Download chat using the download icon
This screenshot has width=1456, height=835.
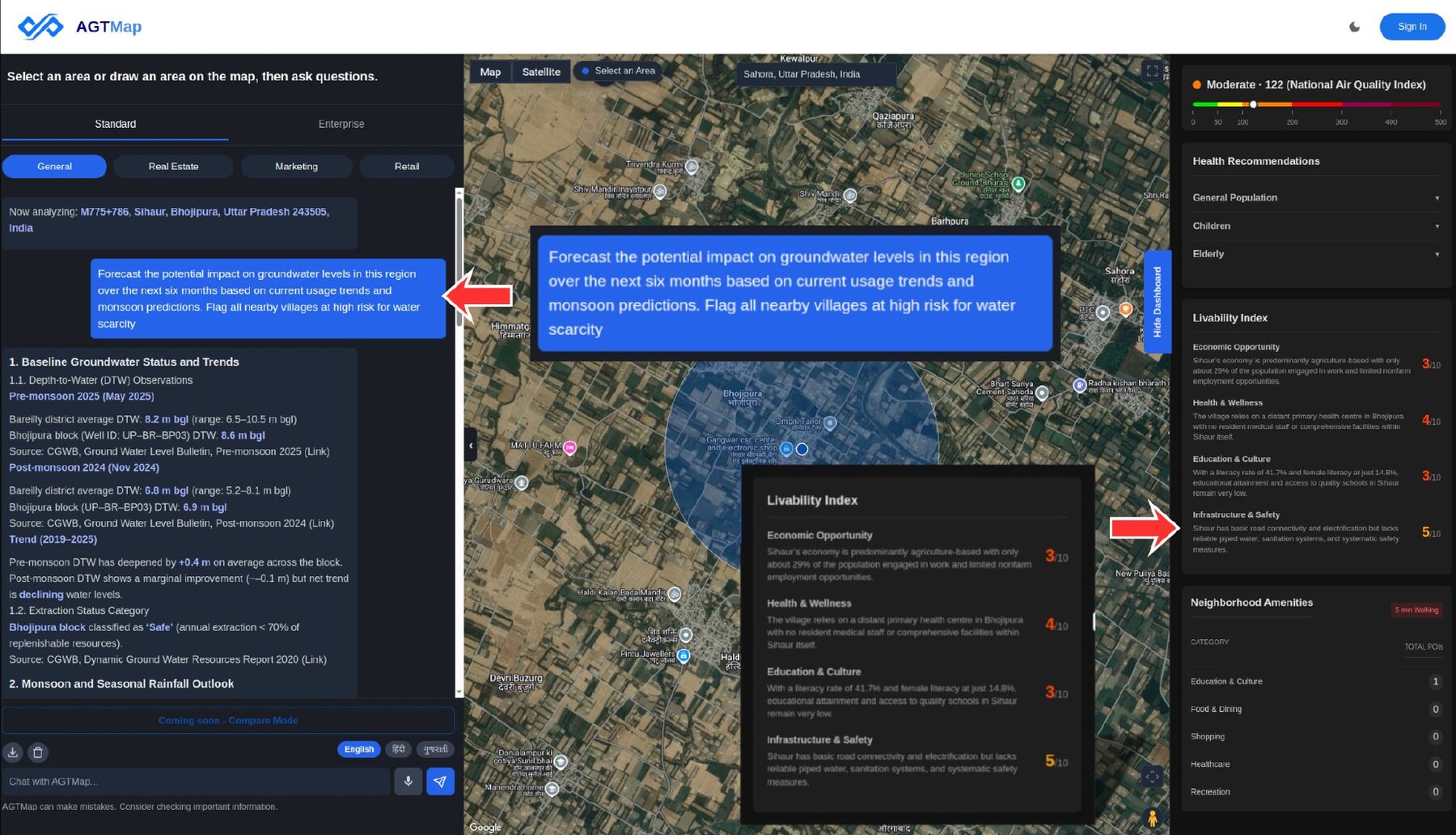coord(13,752)
